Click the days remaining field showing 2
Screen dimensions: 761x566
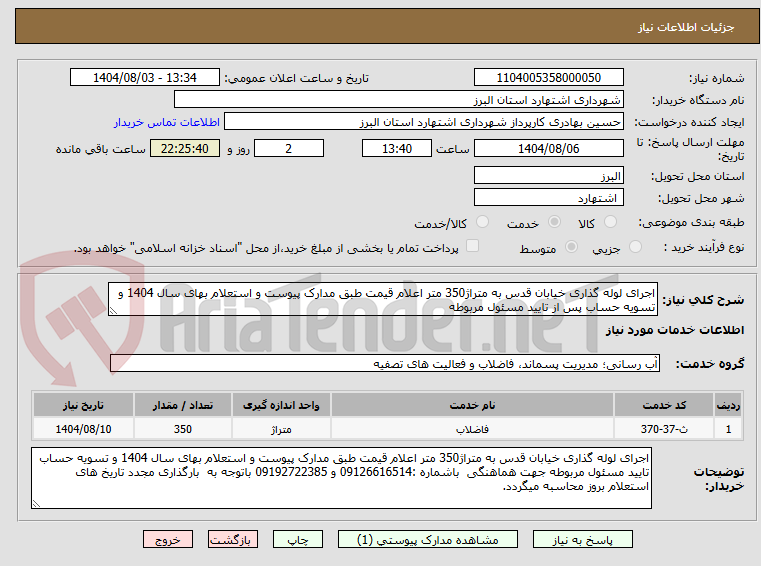coord(289,148)
